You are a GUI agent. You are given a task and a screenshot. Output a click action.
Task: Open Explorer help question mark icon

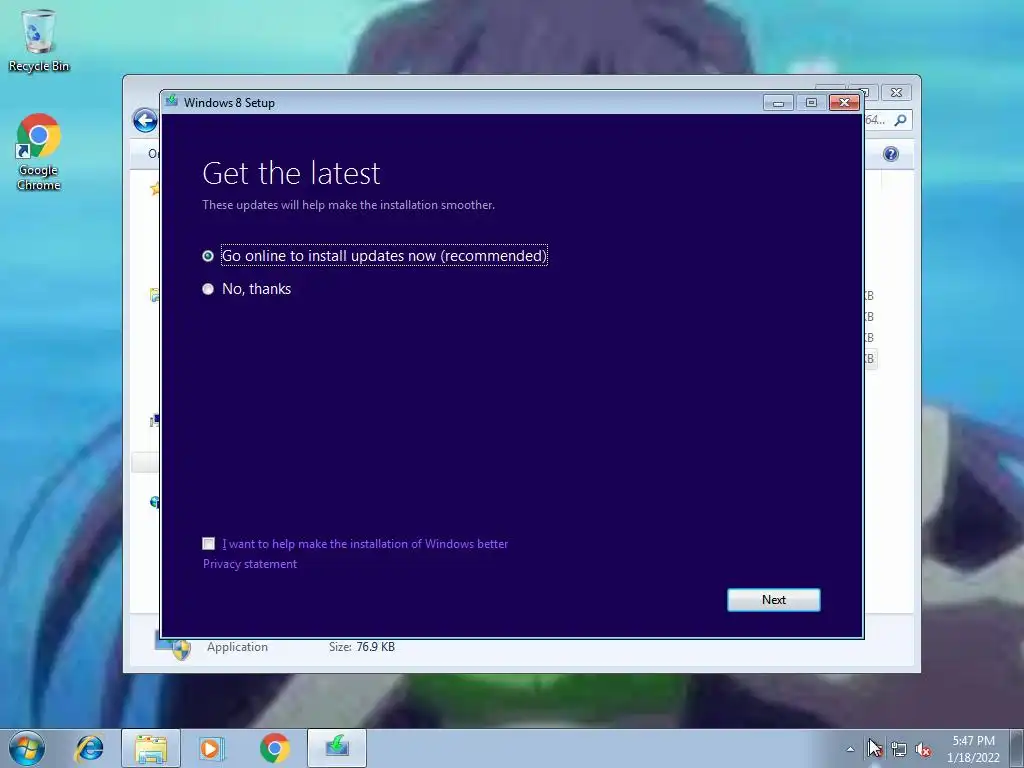pos(891,154)
